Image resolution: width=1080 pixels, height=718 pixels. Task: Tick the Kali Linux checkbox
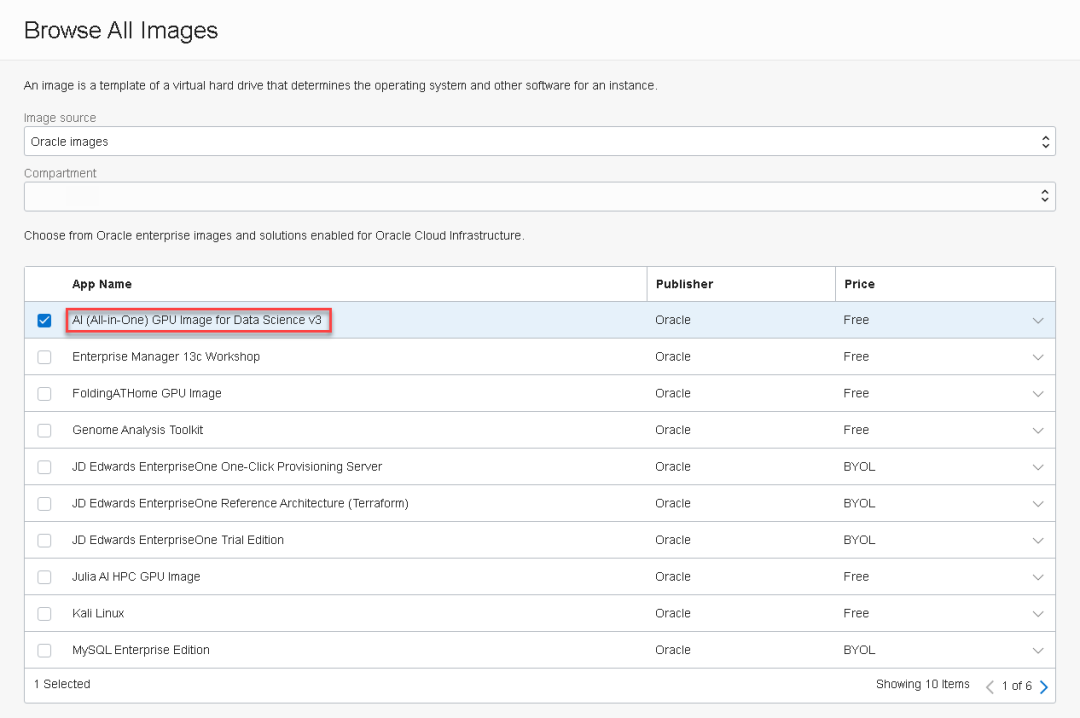pos(44,614)
